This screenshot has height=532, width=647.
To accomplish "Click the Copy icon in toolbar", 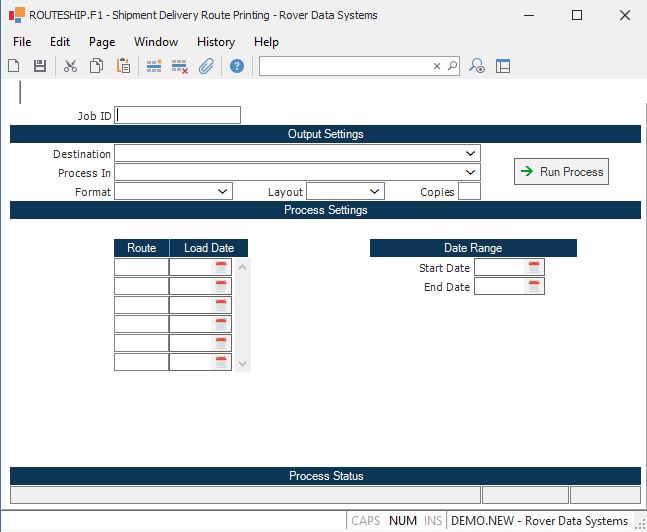I will [97, 66].
